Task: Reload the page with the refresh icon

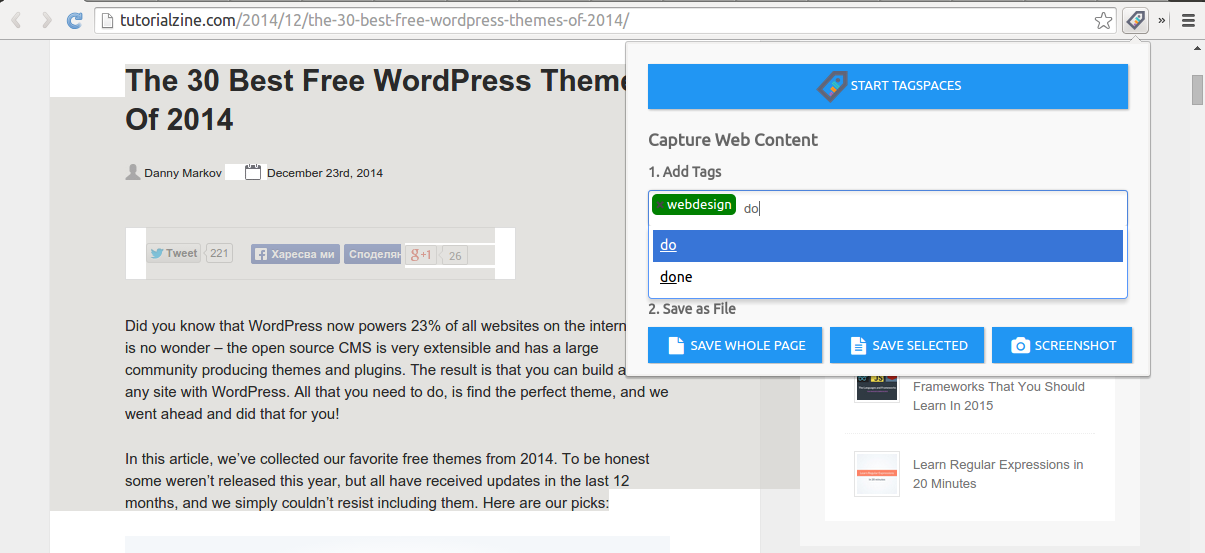Action: tap(74, 20)
